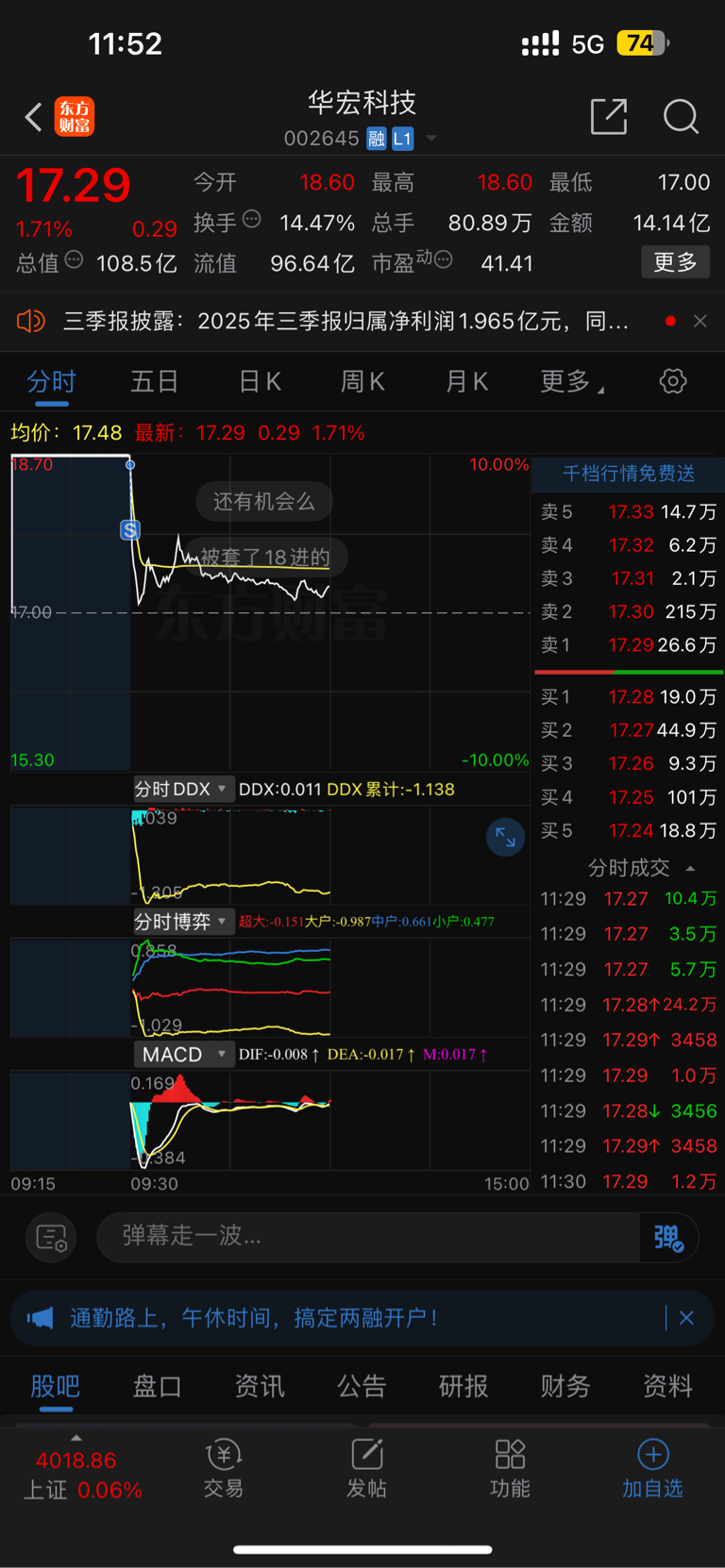Screen dimensions: 725x1568
Task: Switch to 周K chart tab
Action: pyautogui.click(x=362, y=382)
